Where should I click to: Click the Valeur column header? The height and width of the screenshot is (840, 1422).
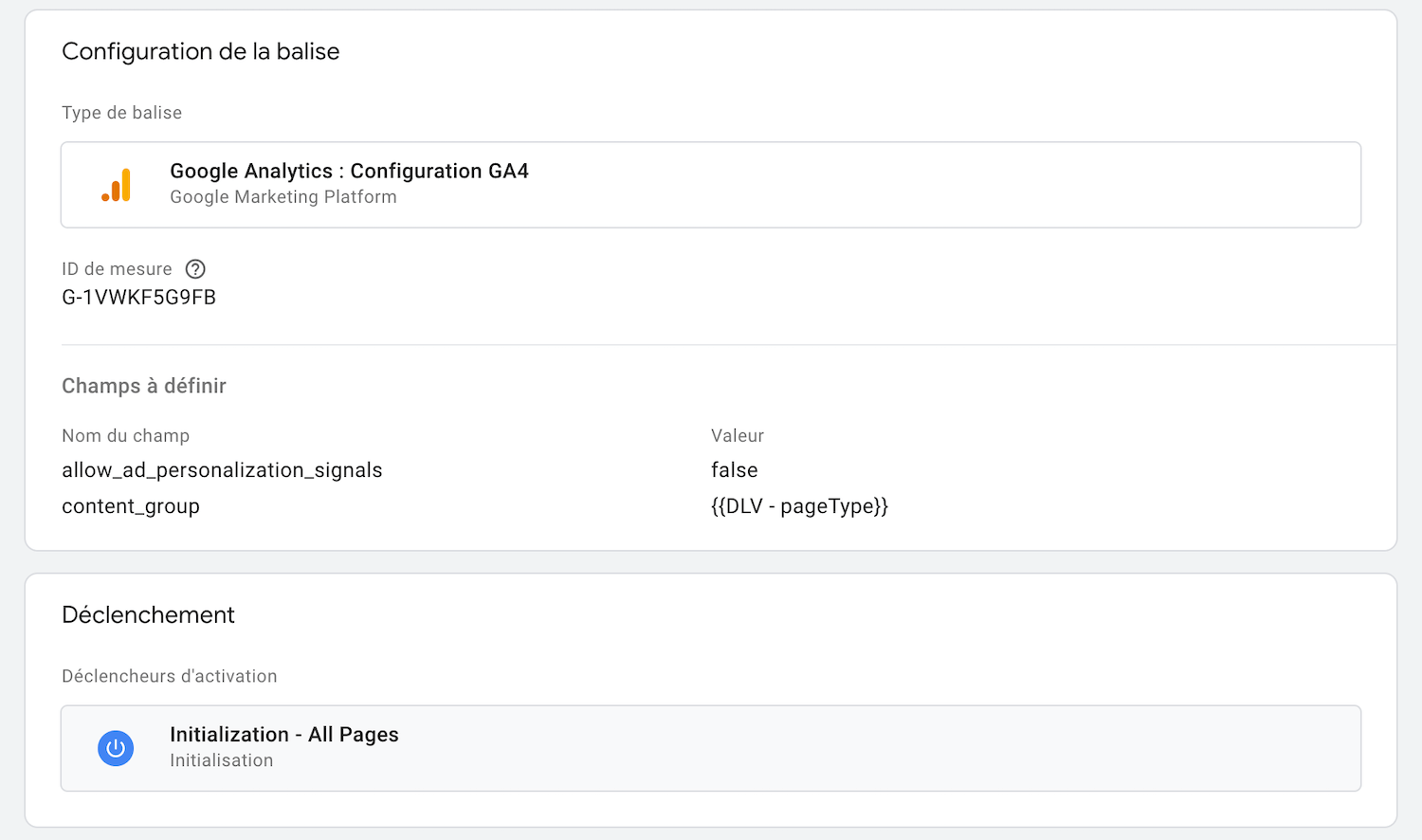[x=738, y=436]
